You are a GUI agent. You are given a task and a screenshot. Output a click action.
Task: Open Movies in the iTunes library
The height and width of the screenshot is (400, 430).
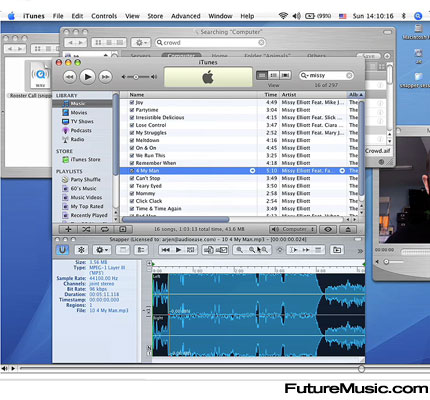pyautogui.click(x=79, y=113)
